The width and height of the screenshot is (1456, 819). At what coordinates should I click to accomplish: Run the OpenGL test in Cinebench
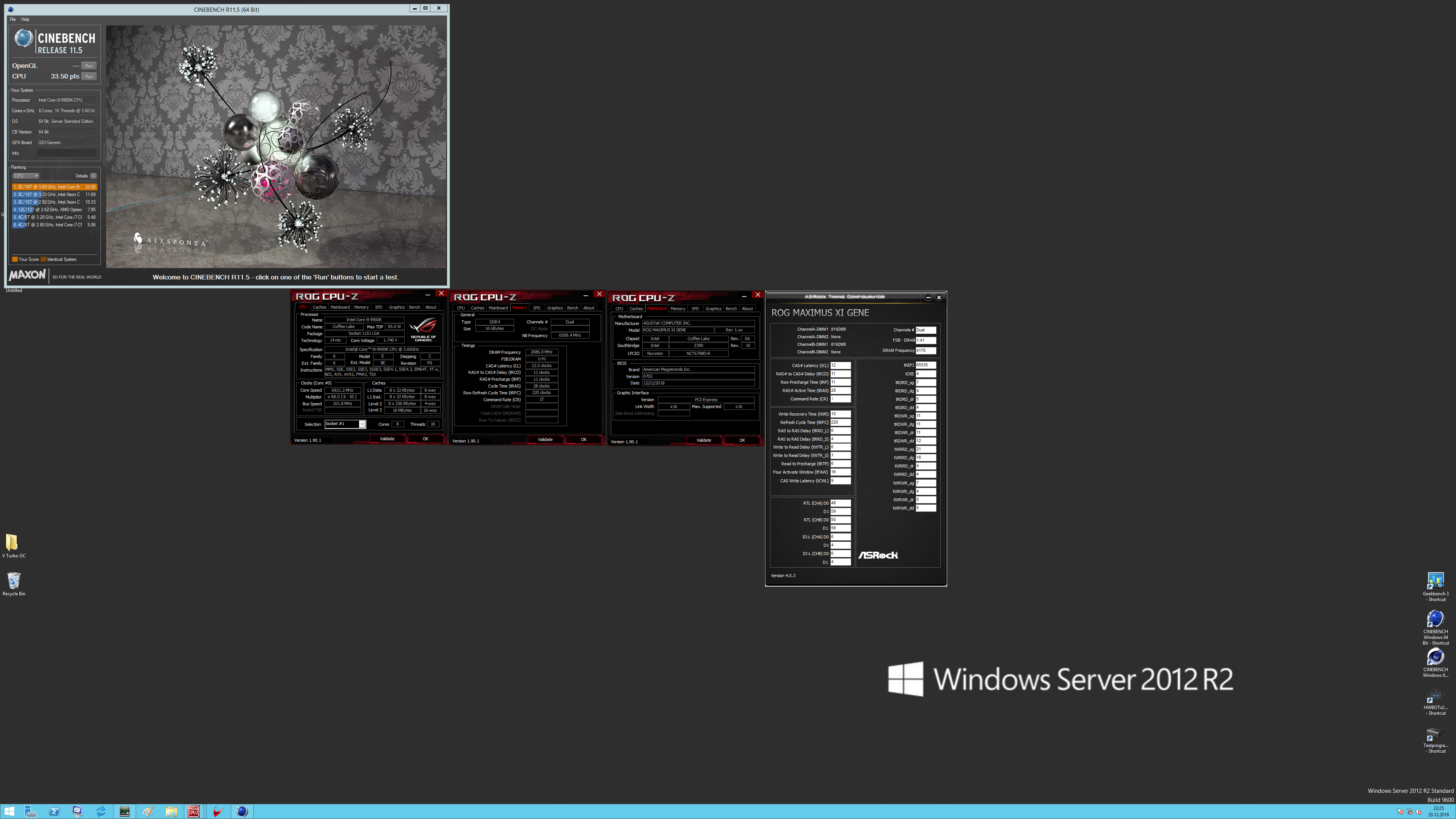point(89,66)
